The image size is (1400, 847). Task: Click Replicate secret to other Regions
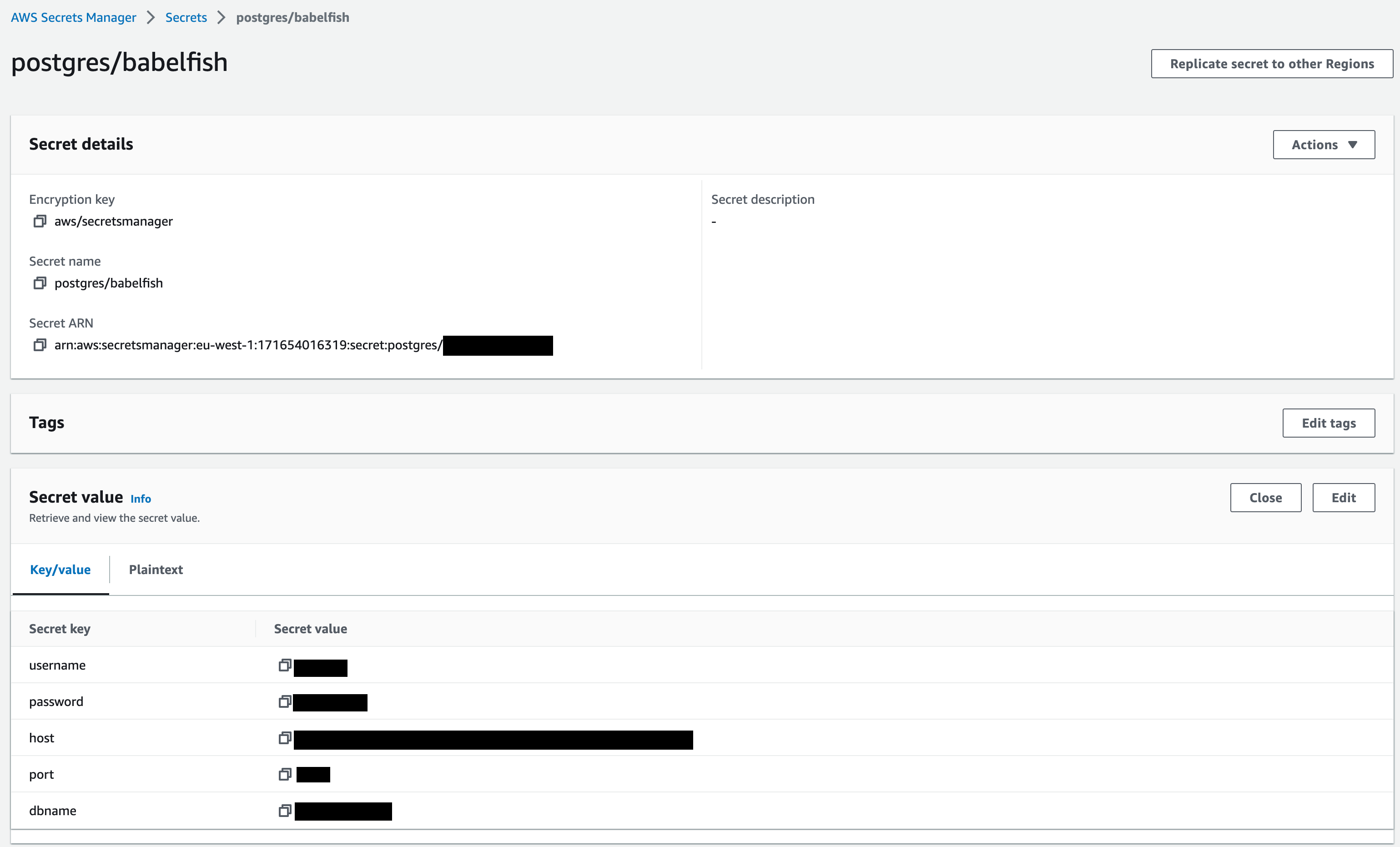pyautogui.click(x=1272, y=64)
